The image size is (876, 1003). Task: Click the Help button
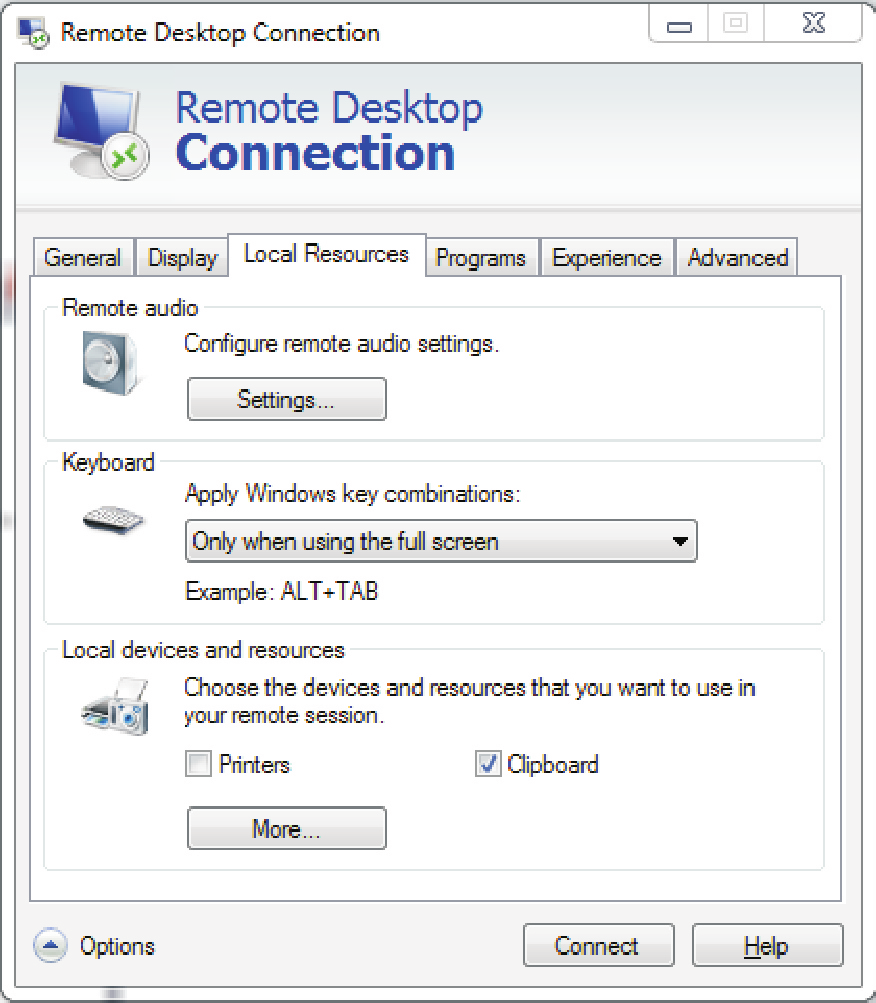pos(767,945)
